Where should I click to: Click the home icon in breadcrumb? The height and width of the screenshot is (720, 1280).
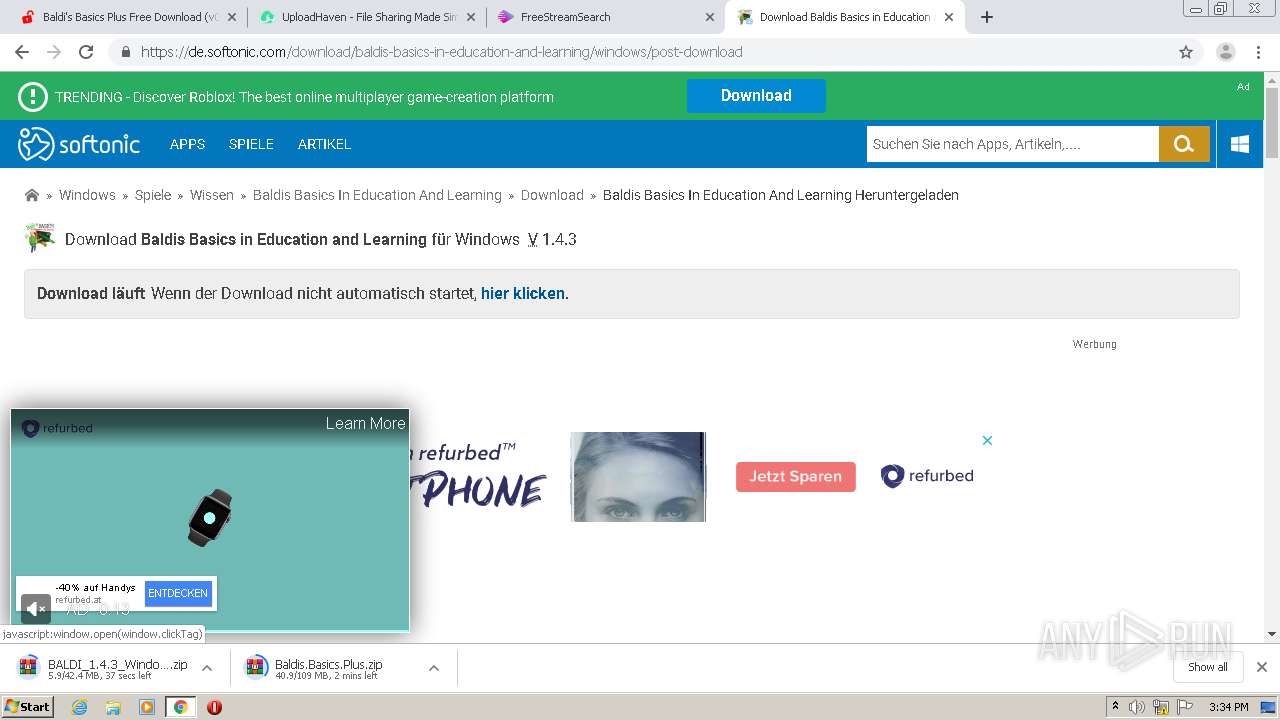click(32, 195)
